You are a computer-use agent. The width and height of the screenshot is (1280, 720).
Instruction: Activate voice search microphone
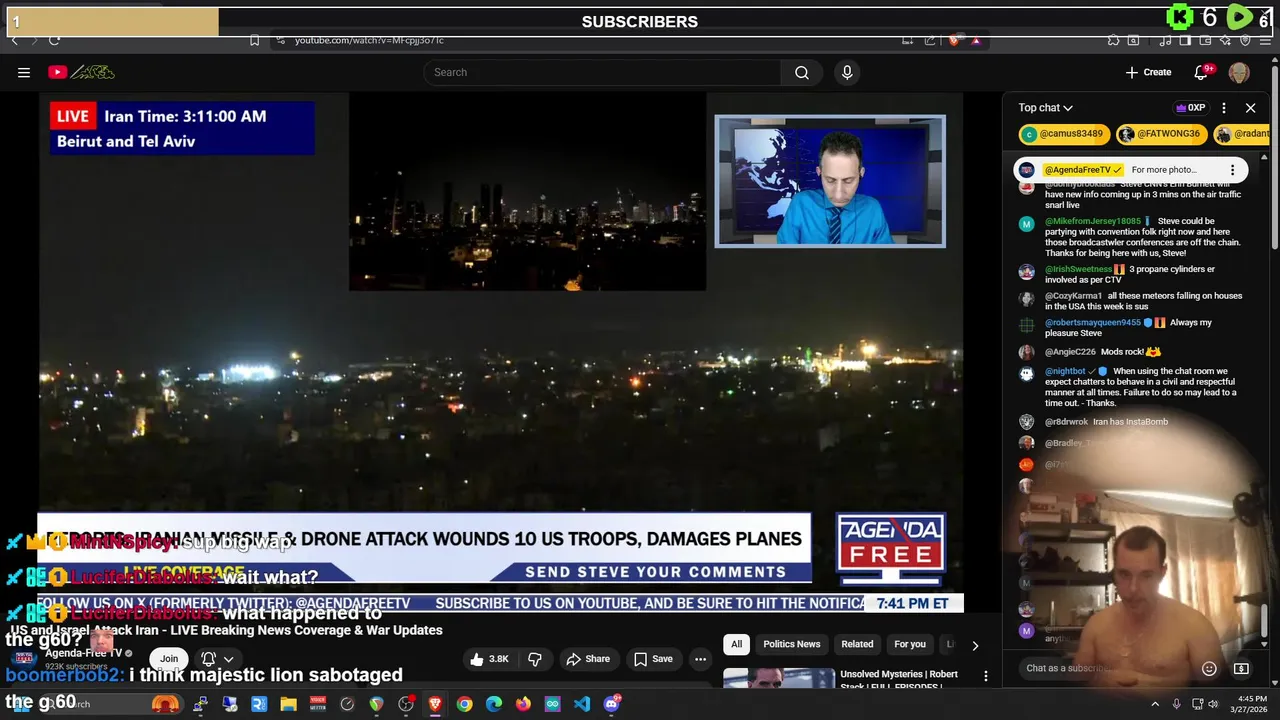coord(847,72)
